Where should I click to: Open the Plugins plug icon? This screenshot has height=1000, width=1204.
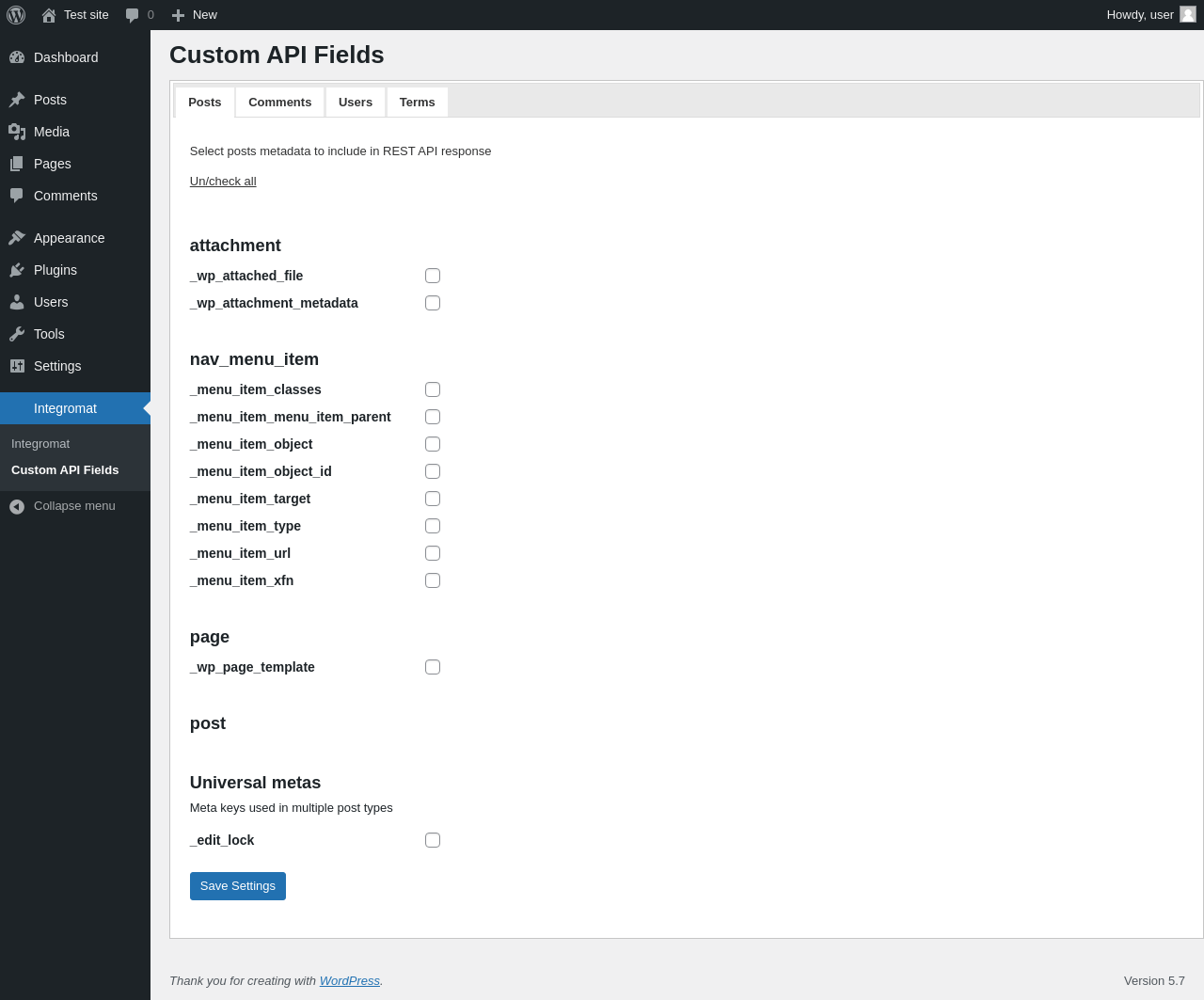tap(17, 270)
